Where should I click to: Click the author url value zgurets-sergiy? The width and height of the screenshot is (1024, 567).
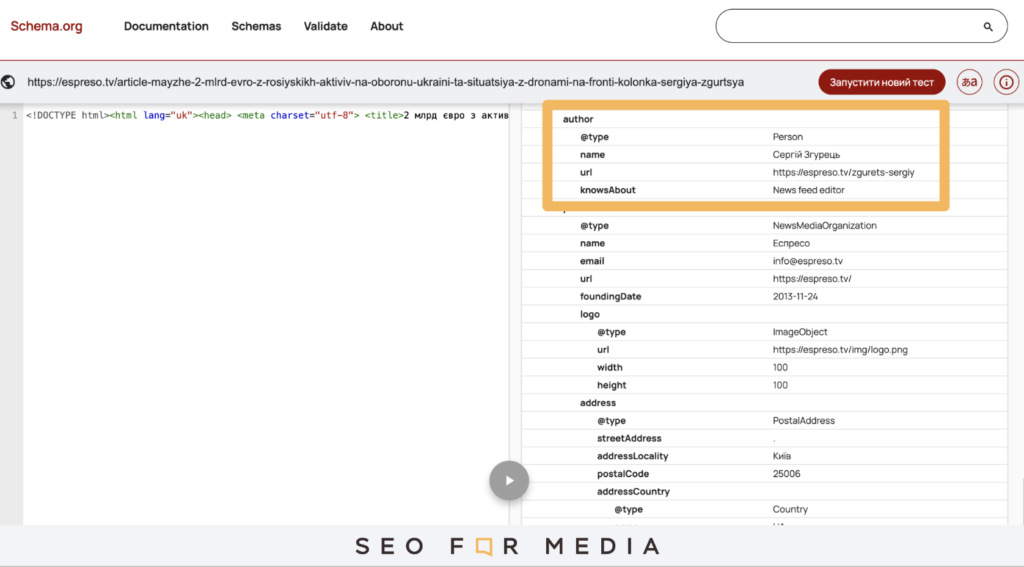[843, 172]
